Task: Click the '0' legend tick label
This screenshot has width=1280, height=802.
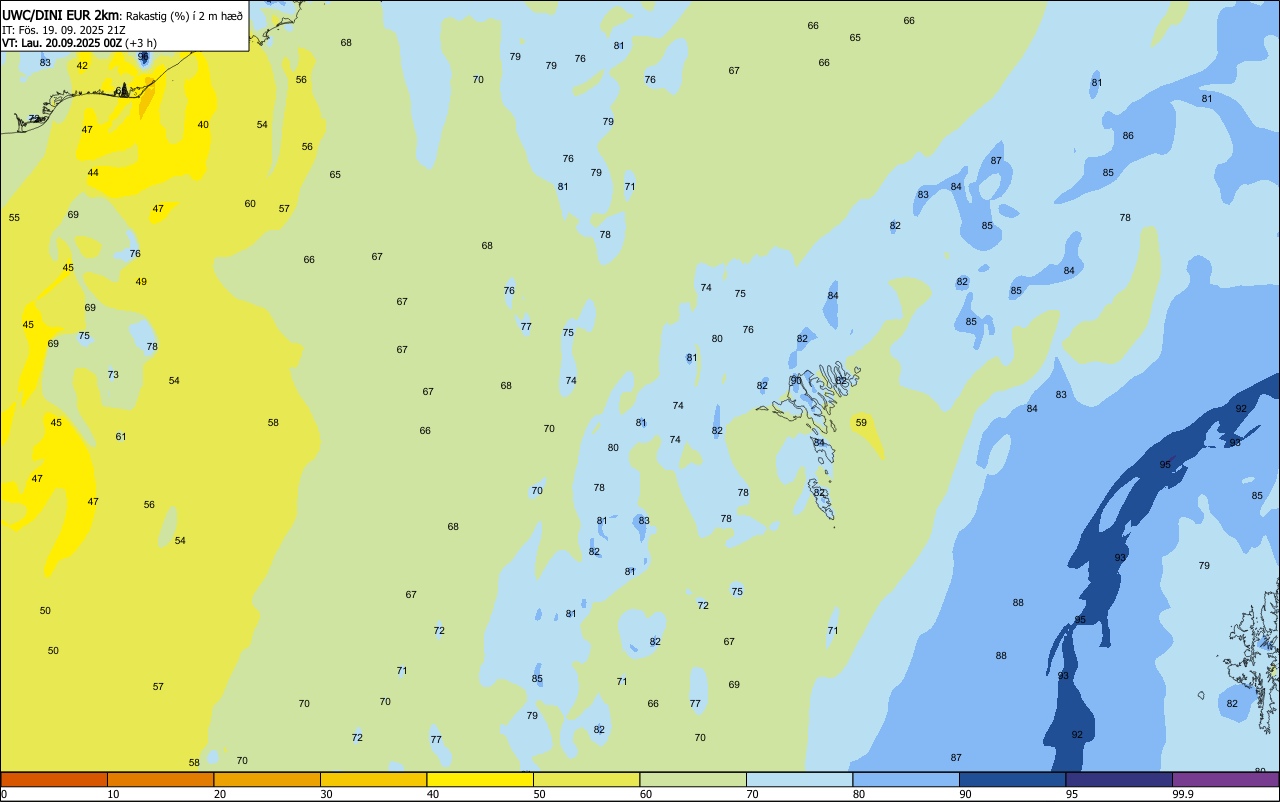Action: (x=4, y=794)
